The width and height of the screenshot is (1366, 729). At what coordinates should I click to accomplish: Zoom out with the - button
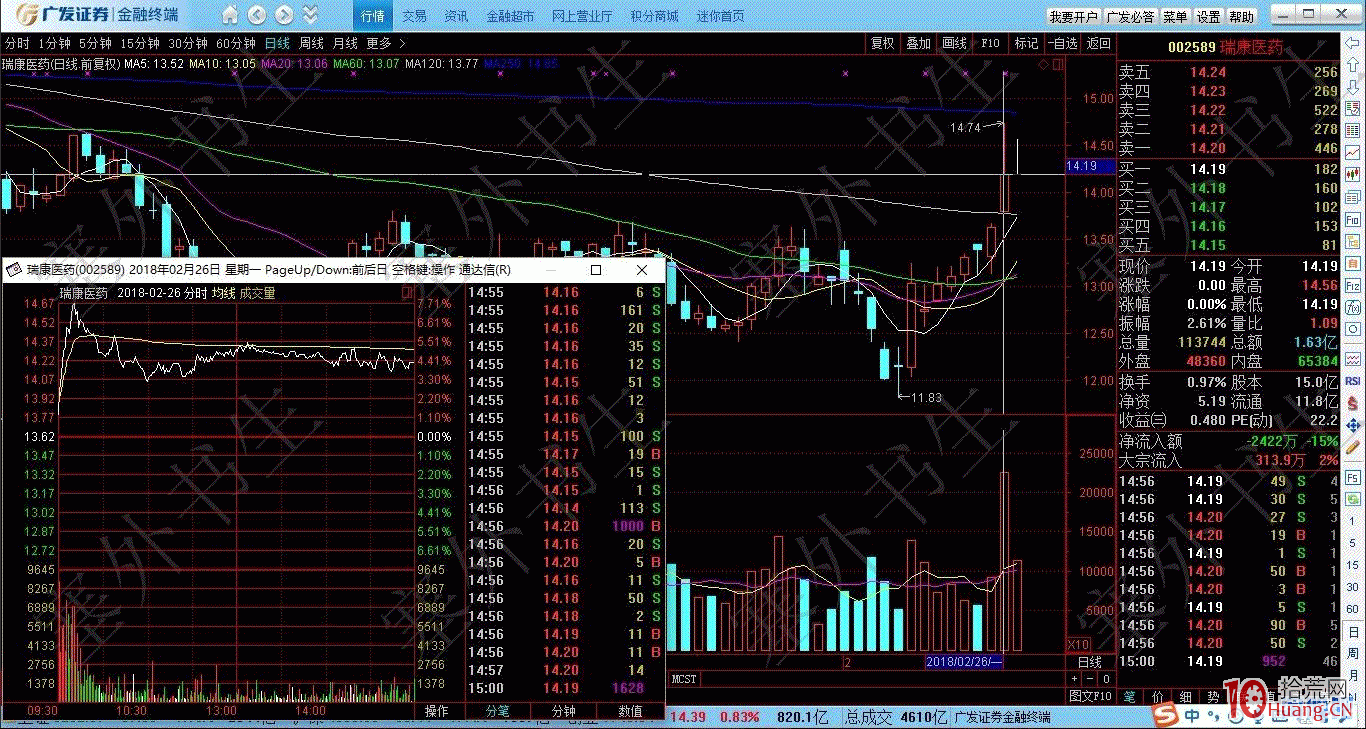[x=1090, y=679]
